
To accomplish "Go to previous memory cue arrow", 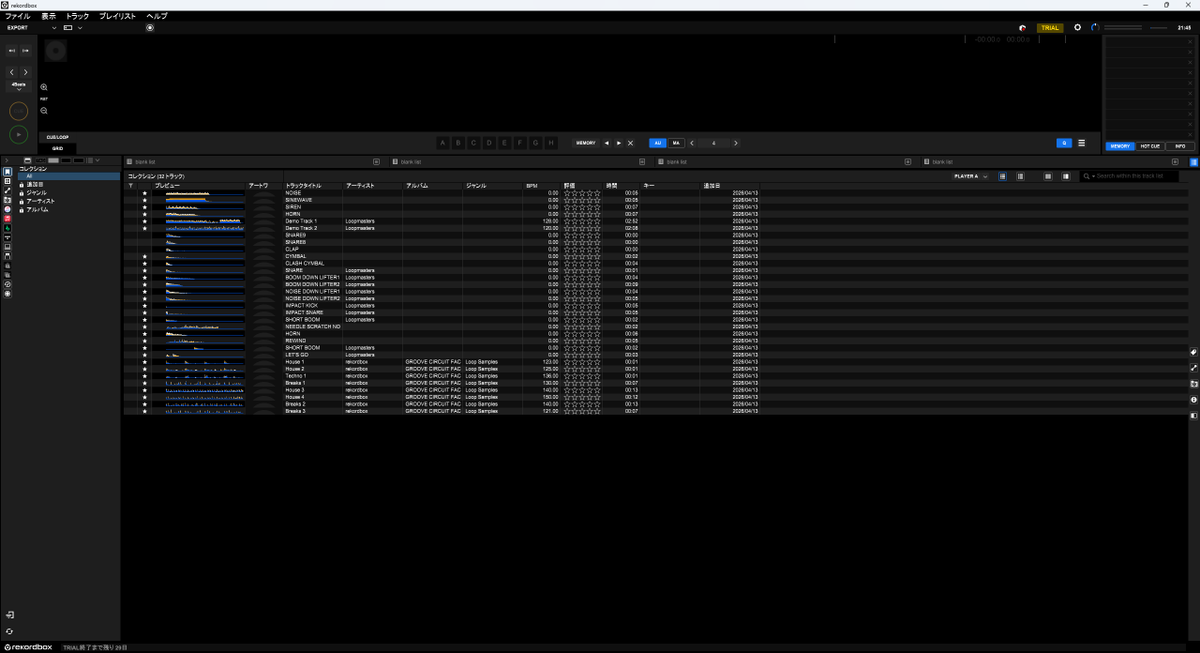I will 606,143.
